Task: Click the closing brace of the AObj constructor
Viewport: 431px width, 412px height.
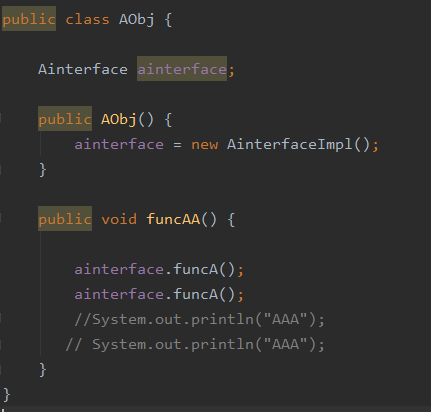Action: pyautogui.click(x=42, y=169)
